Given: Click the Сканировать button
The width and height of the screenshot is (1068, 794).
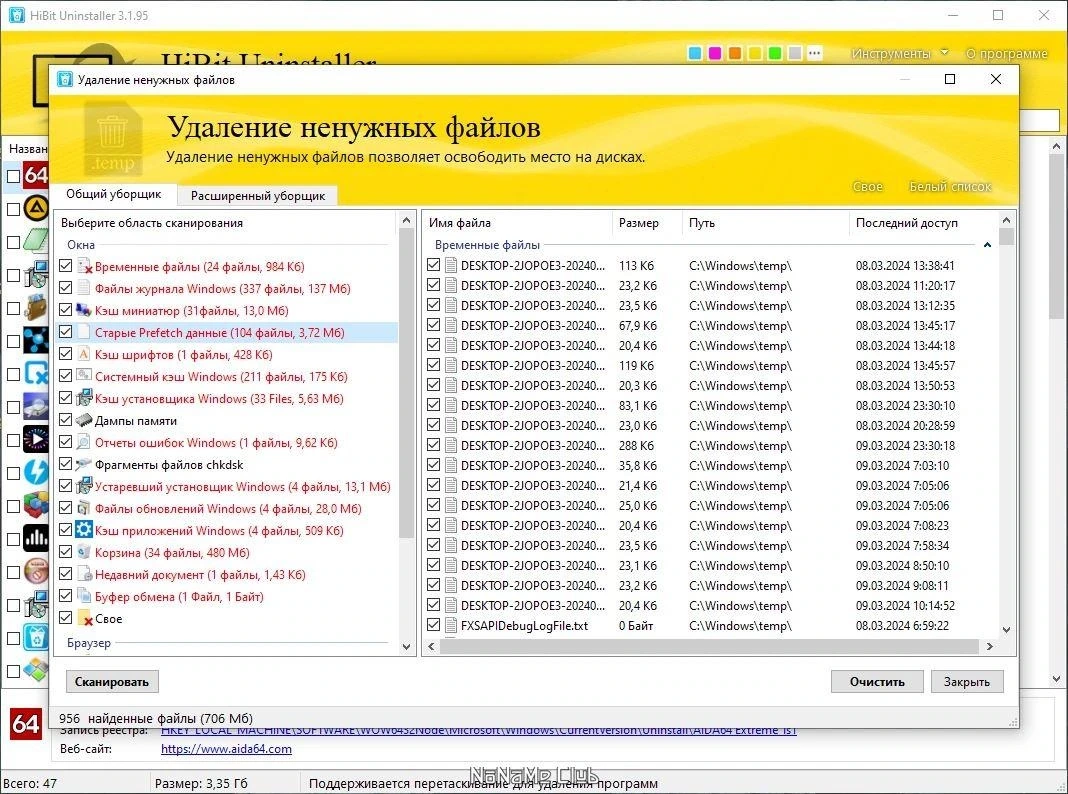Looking at the screenshot, I should 112,682.
